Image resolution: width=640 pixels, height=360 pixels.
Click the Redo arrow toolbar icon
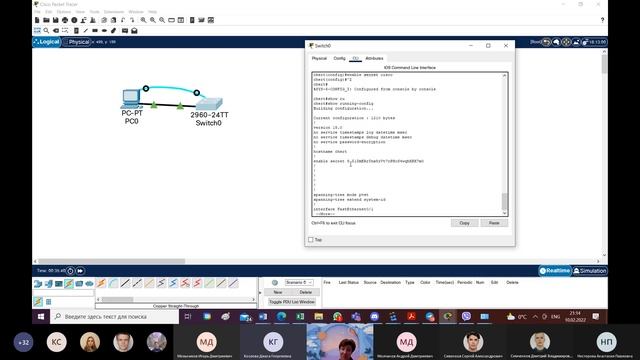[132, 20]
